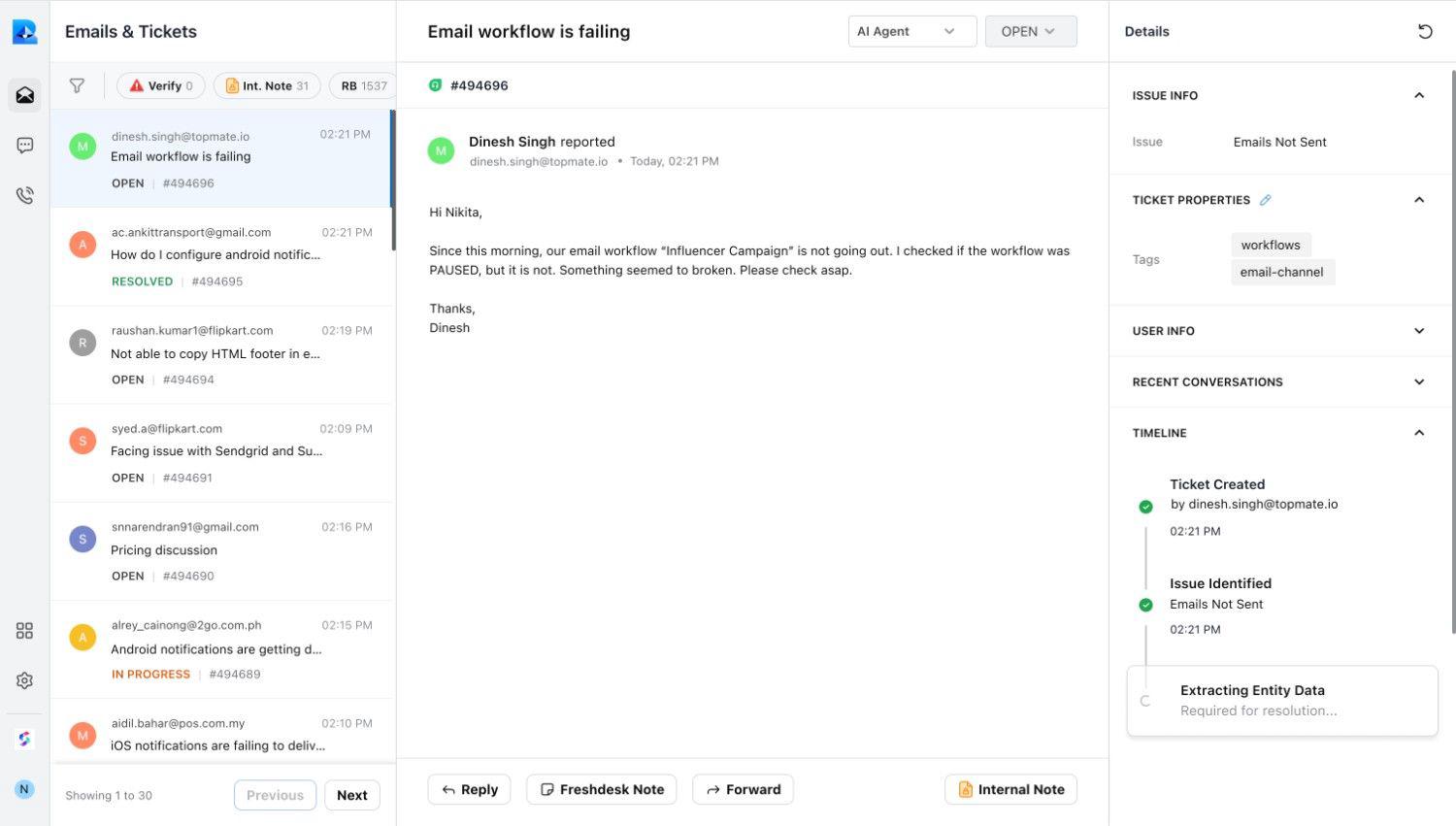Click the Reply button
The width and height of the screenshot is (1456, 826).
click(470, 789)
